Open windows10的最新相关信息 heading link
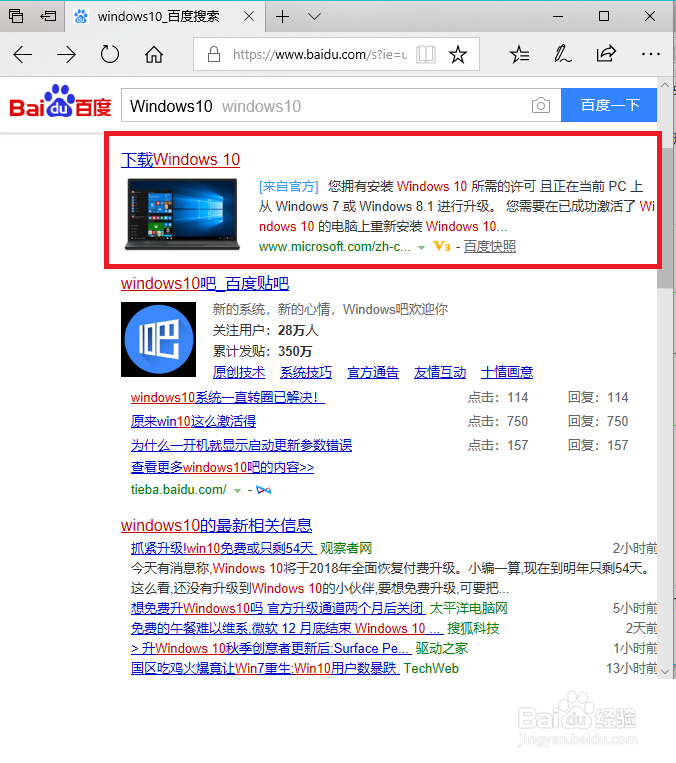This screenshot has width=676, height=763. point(217,525)
